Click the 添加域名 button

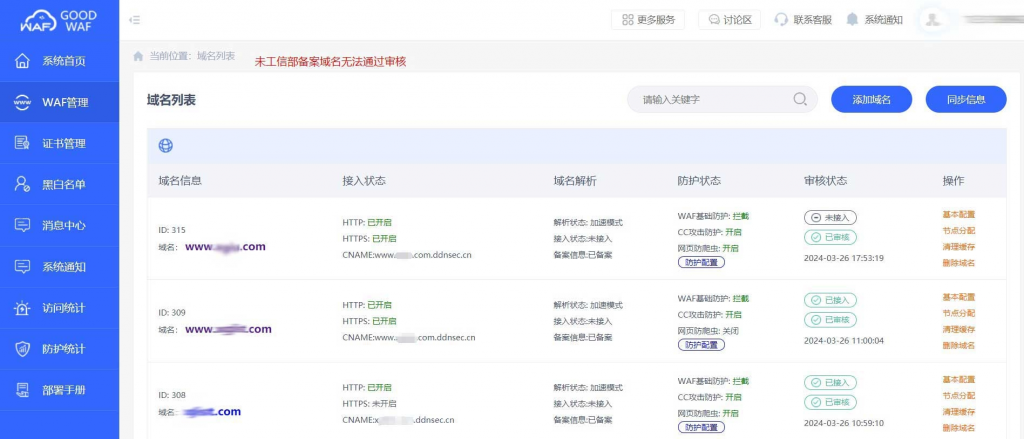pyautogui.click(x=871, y=99)
